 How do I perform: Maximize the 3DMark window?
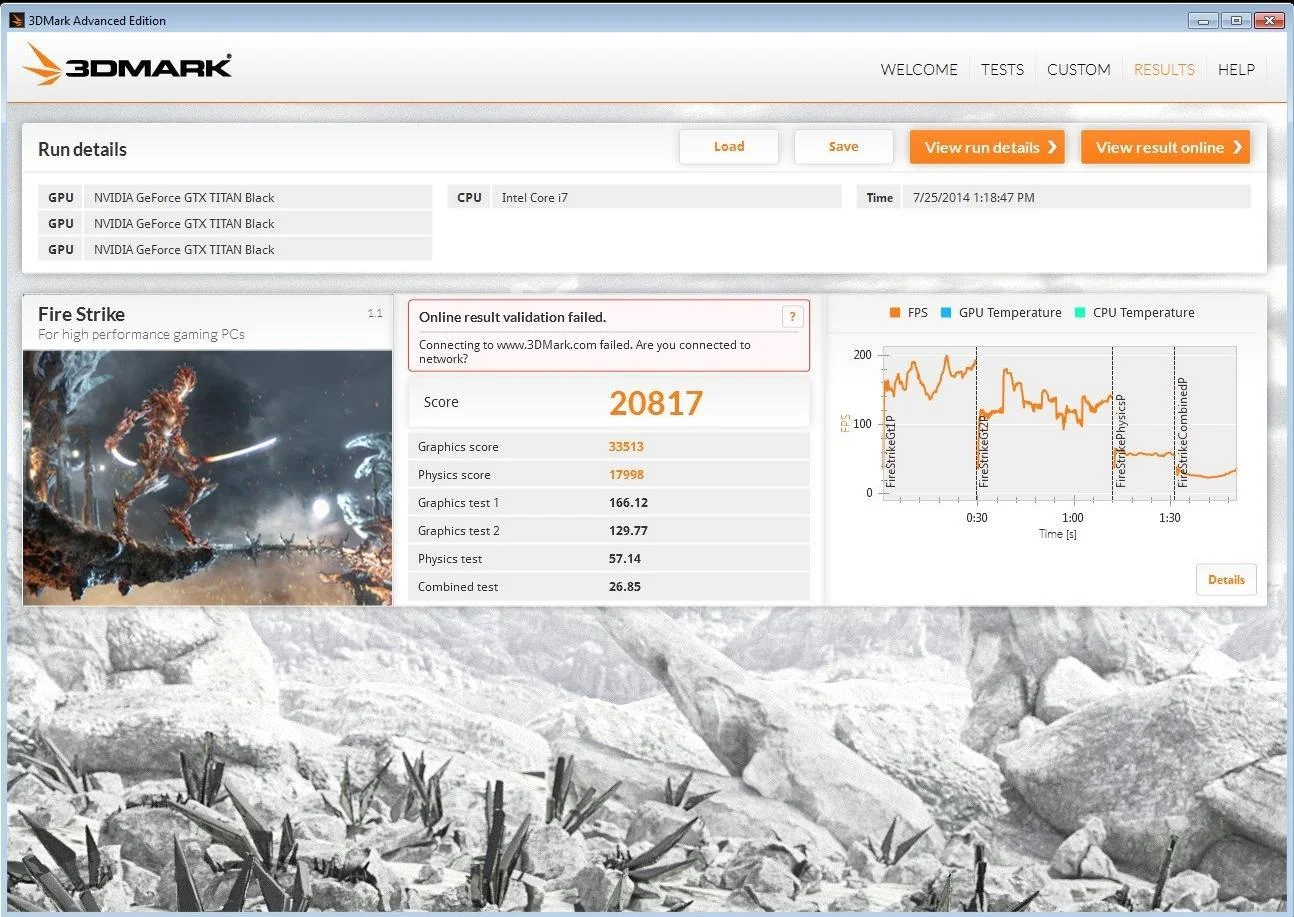point(1237,20)
